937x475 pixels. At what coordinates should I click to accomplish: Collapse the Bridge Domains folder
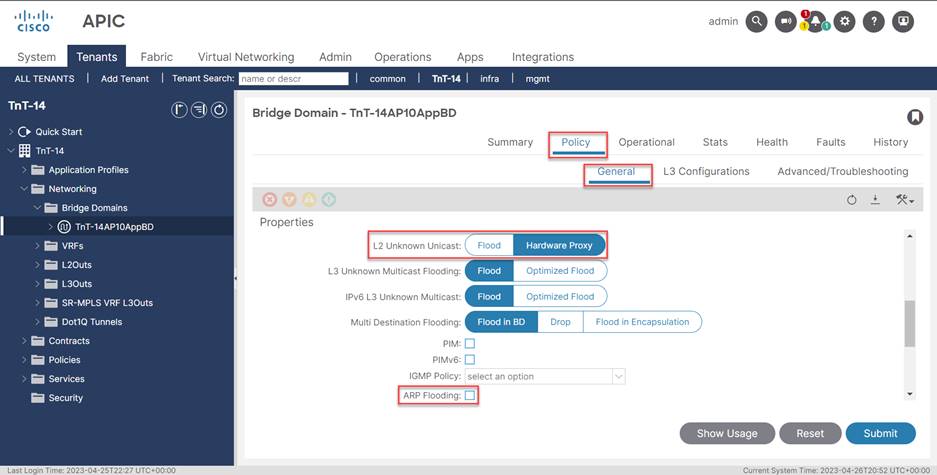37,208
